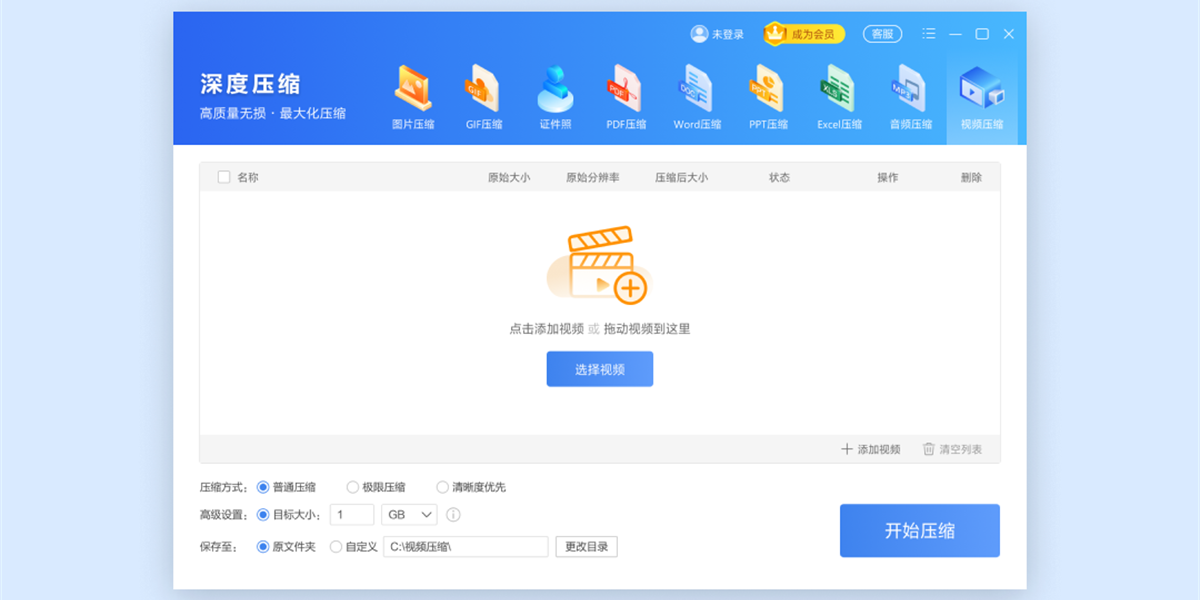
Task: Click the 目标大小 info tooltip icon
Action: pos(453,514)
